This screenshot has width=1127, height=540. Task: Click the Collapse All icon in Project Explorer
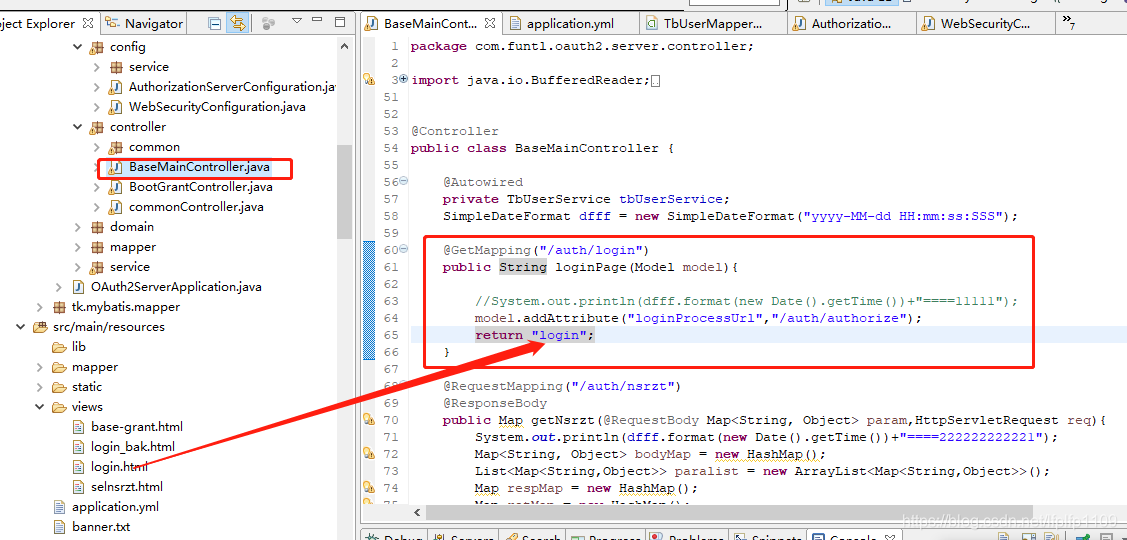tap(214, 24)
